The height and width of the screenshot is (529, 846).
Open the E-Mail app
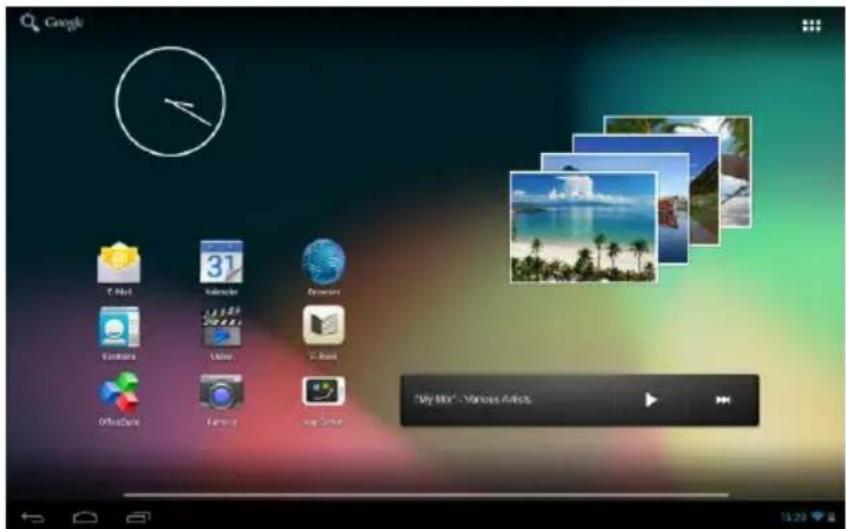coord(119,263)
